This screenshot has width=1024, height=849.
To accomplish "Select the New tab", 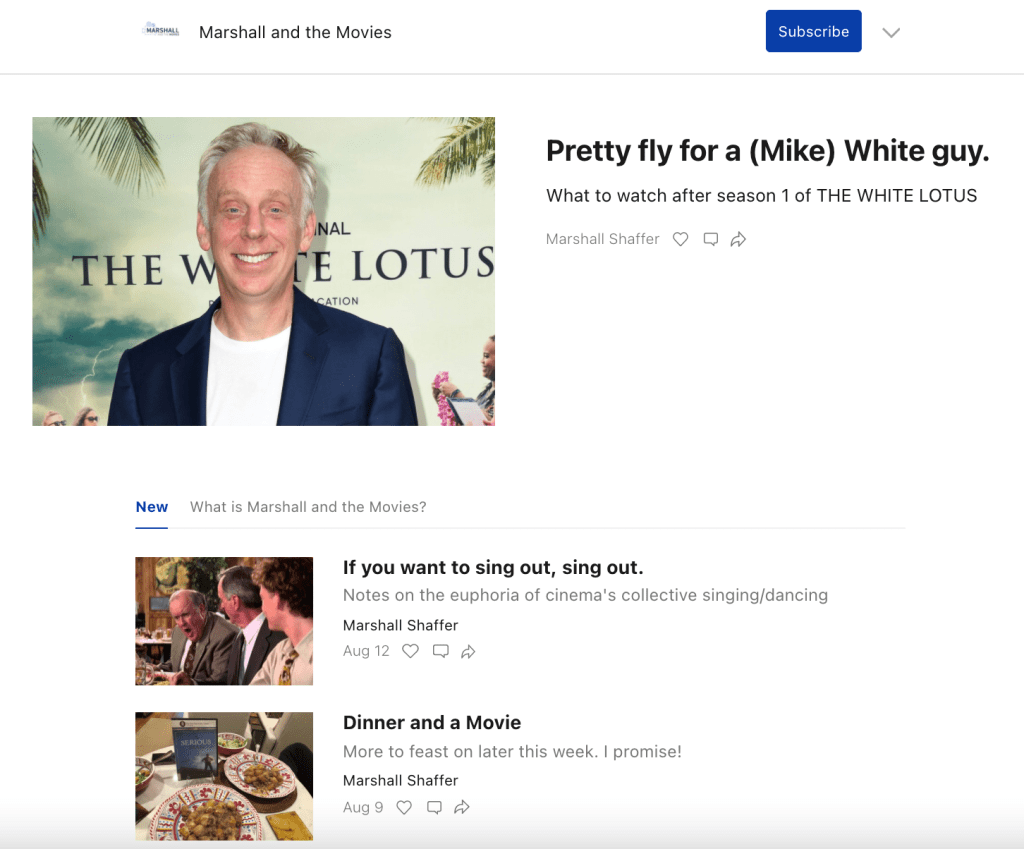I will pos(152,507).
